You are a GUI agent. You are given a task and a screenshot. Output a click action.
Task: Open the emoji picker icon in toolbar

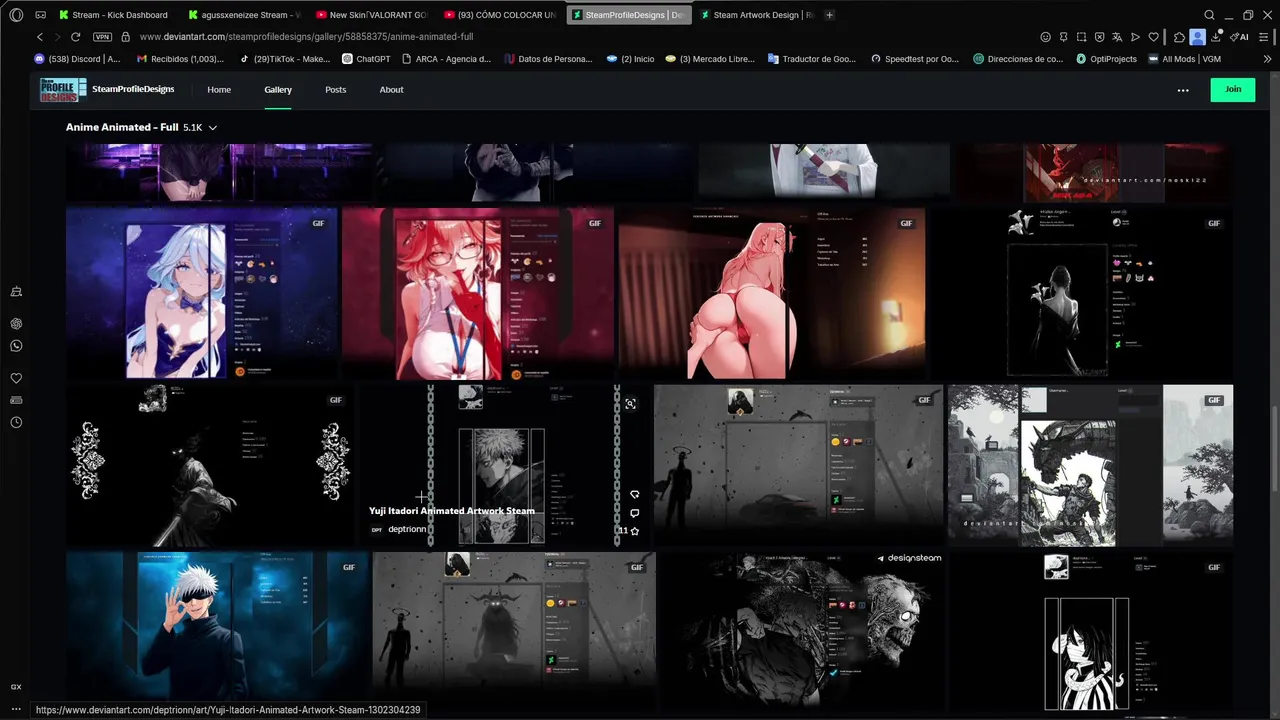pyautogui.click(x=1046, y=37)
